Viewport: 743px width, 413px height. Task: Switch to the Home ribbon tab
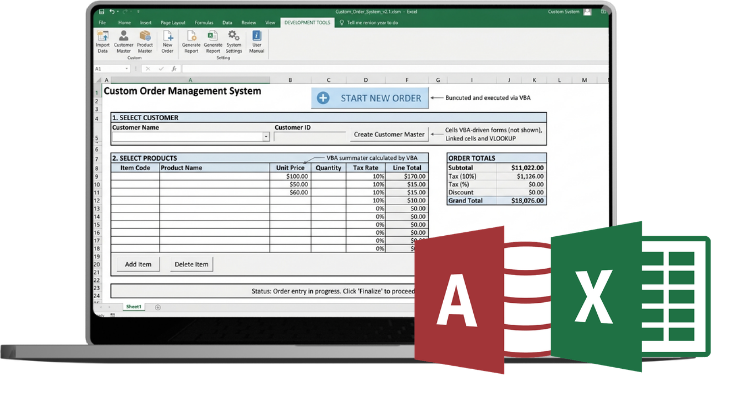click(125, 22)
